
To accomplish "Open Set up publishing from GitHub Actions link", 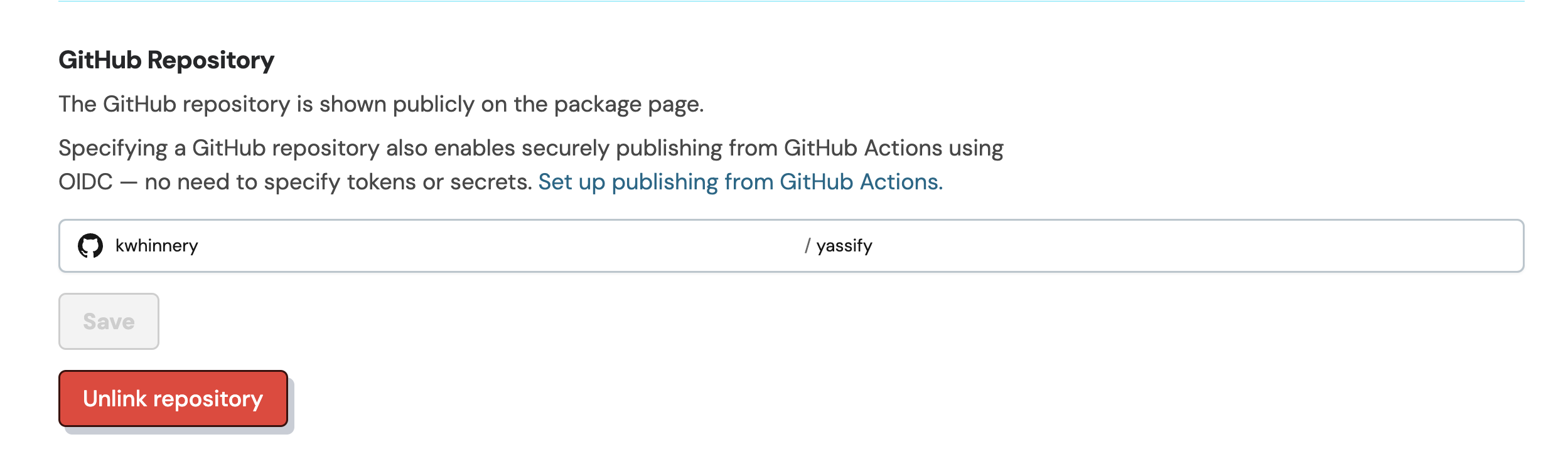I will click(741, 182).
